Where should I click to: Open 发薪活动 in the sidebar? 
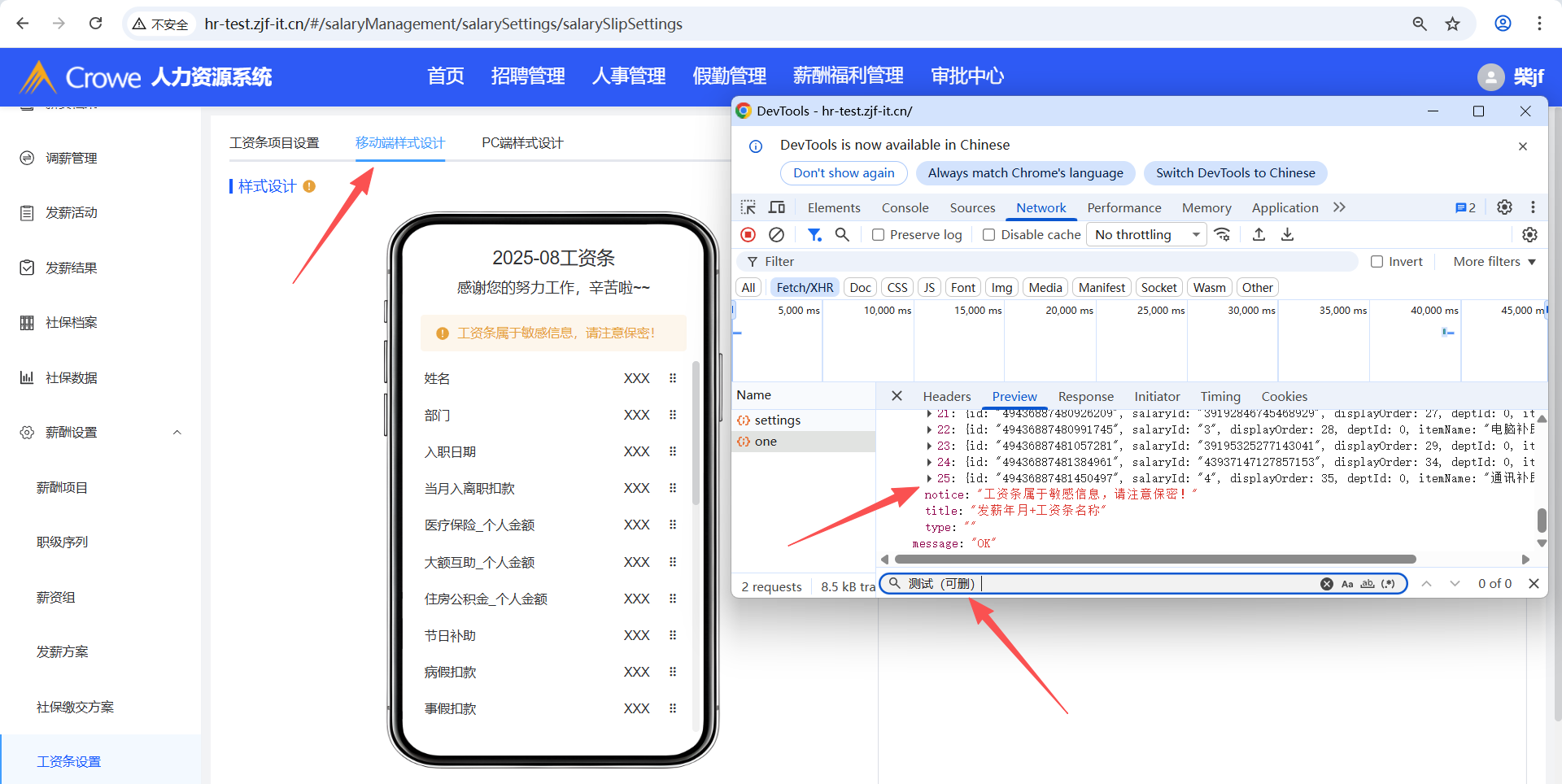point(72,213)
